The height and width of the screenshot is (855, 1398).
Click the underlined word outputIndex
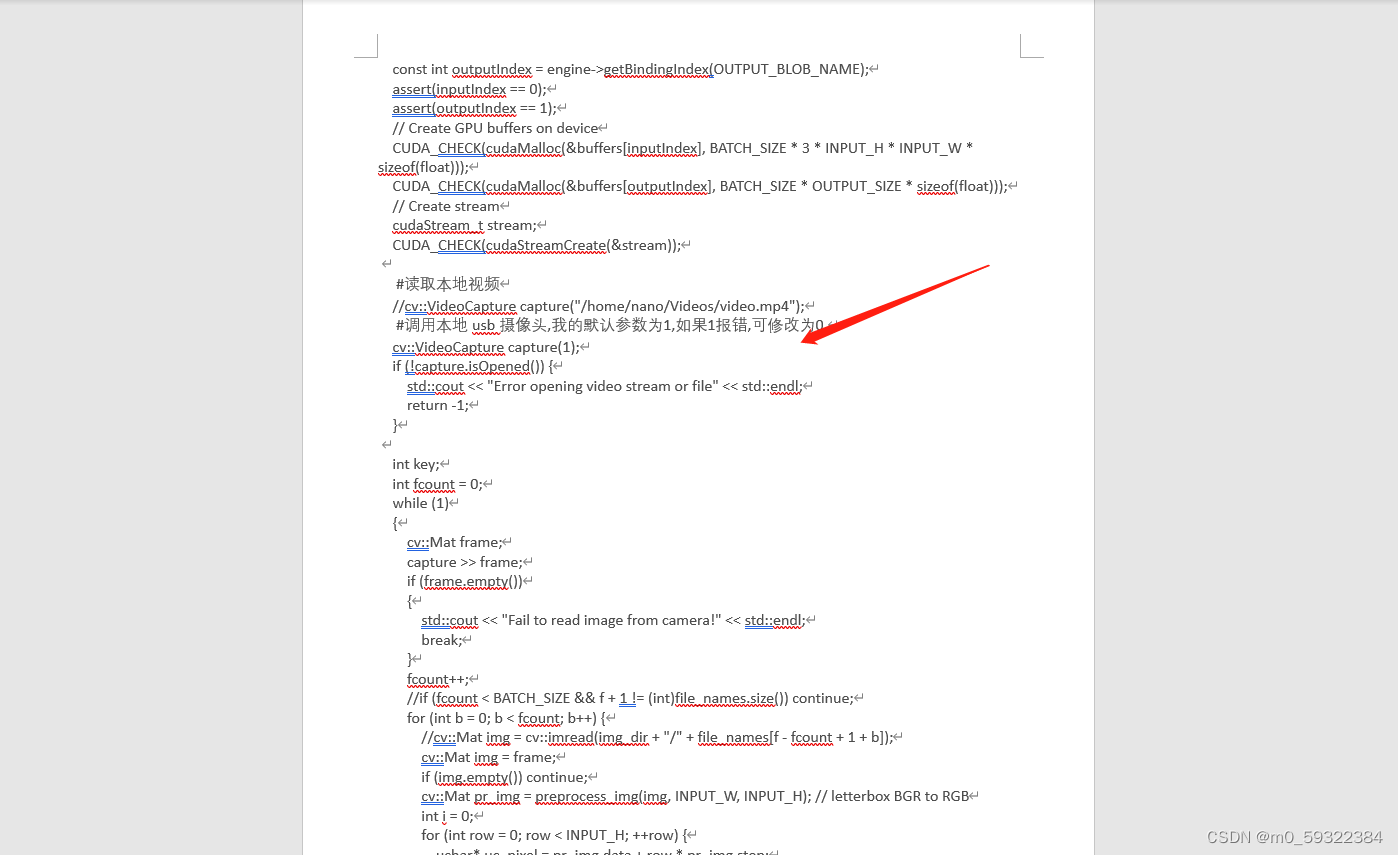click(492, 69)
